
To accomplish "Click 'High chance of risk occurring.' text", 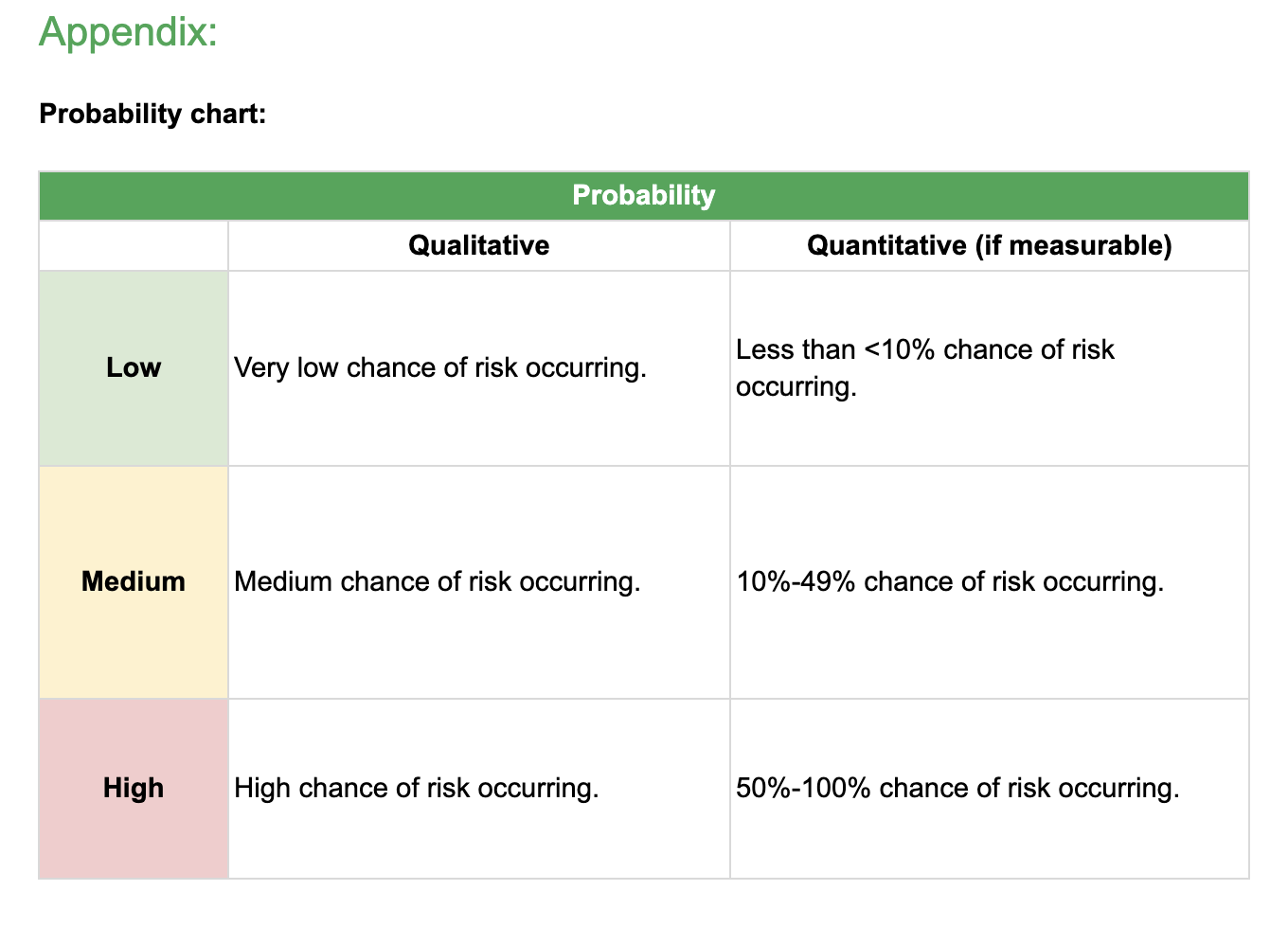I will (x=416, y=788).
